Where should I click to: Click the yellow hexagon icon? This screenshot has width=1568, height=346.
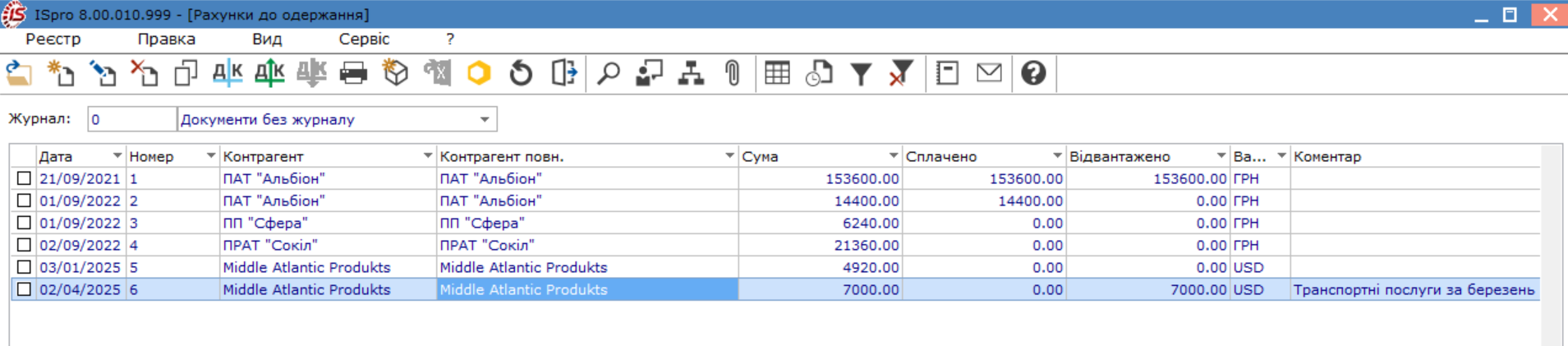[479, 74]
